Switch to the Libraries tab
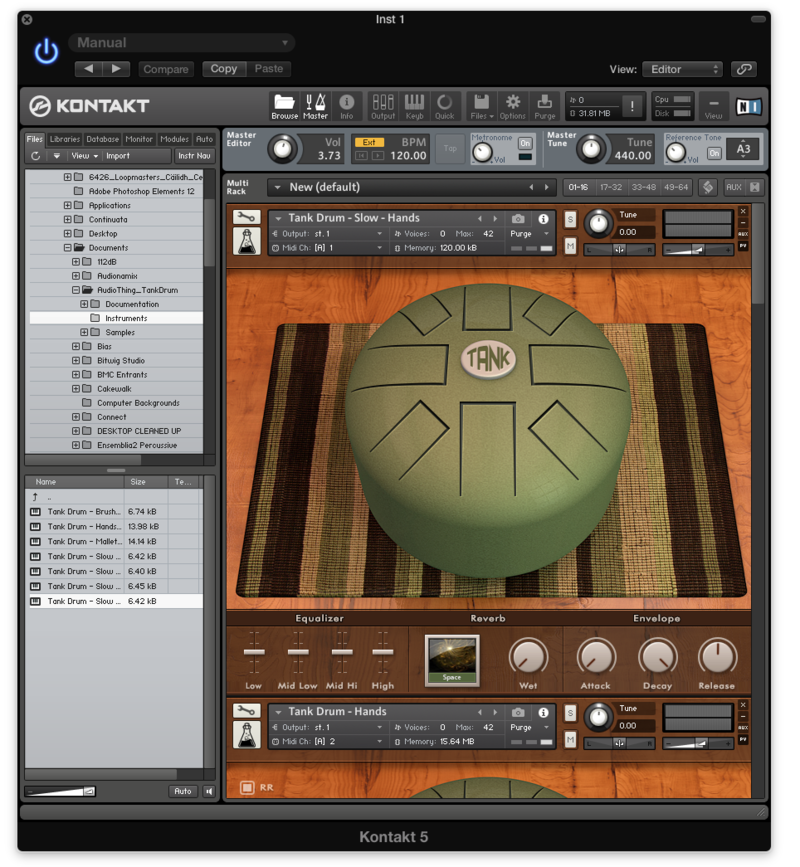The image size is (800, 867). (x=65, y=139)
